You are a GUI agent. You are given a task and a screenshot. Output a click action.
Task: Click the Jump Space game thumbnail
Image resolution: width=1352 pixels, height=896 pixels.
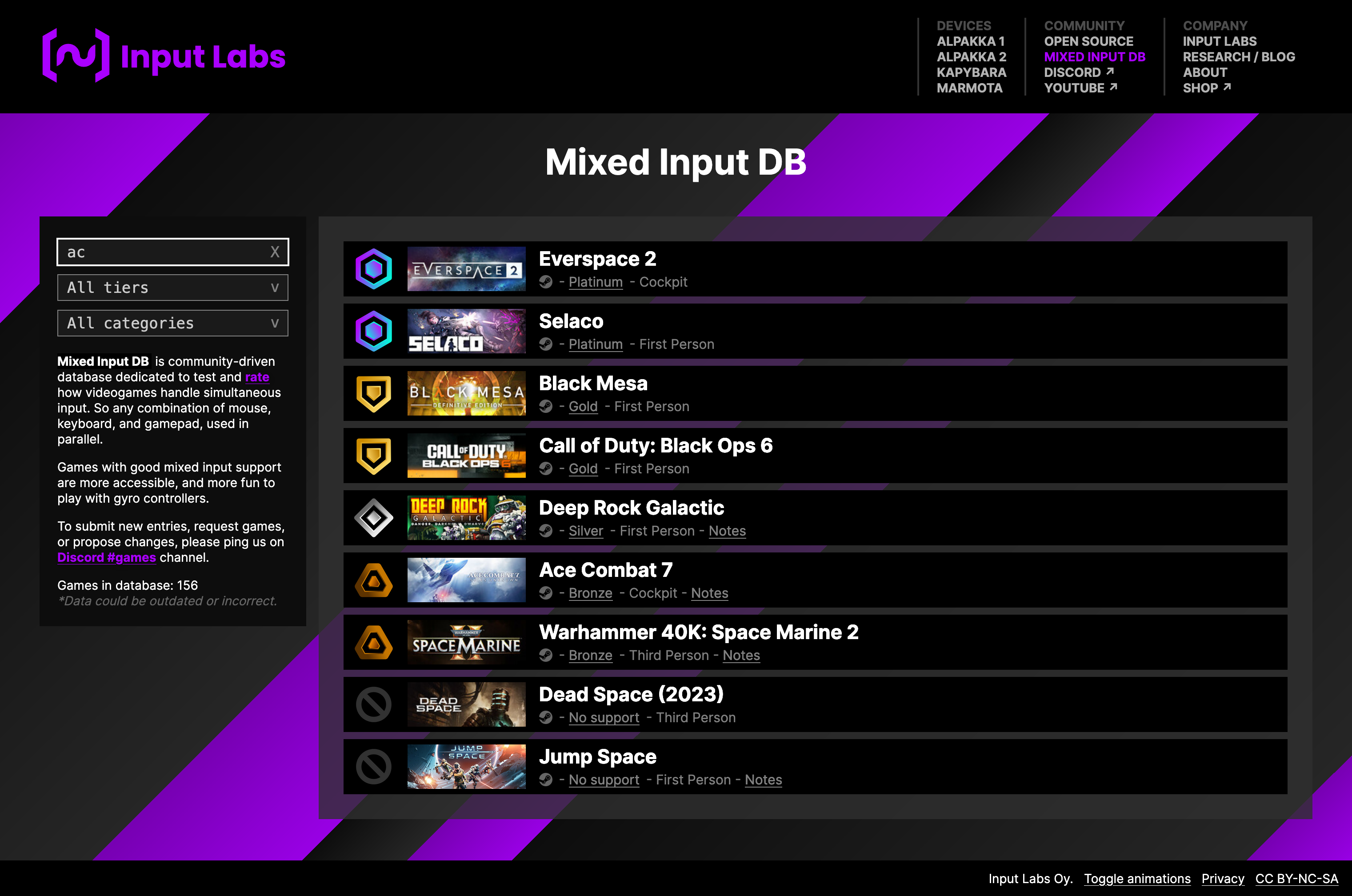click(x=466, y=767)
